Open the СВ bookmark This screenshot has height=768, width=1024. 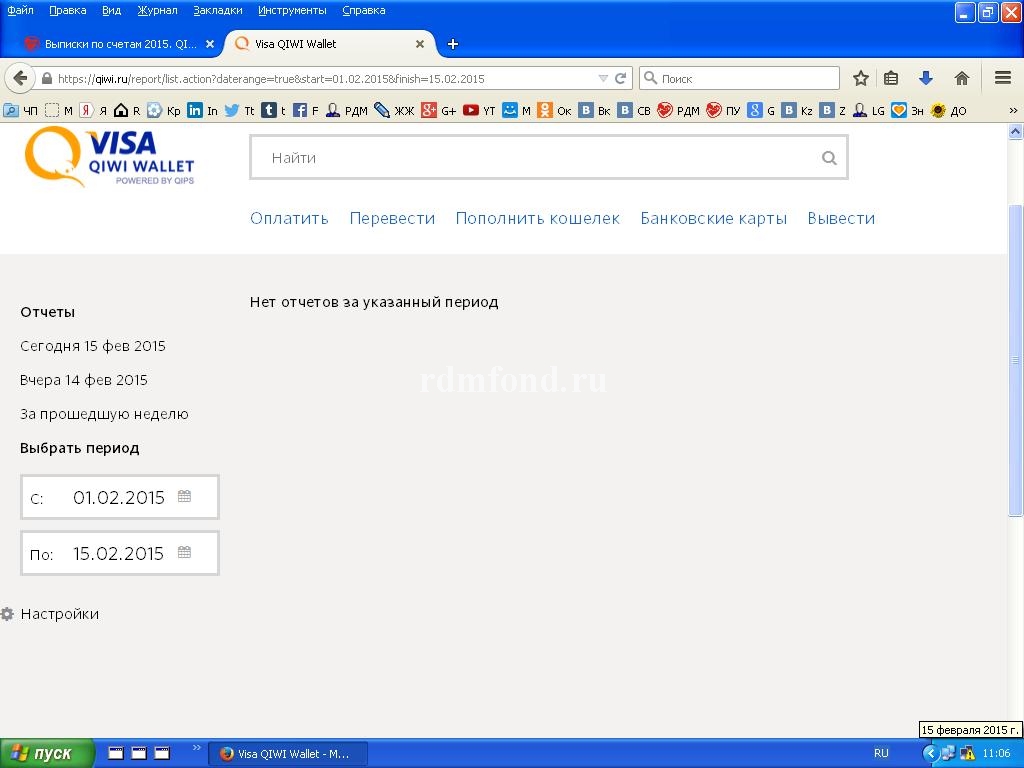[x=634, y=110]
